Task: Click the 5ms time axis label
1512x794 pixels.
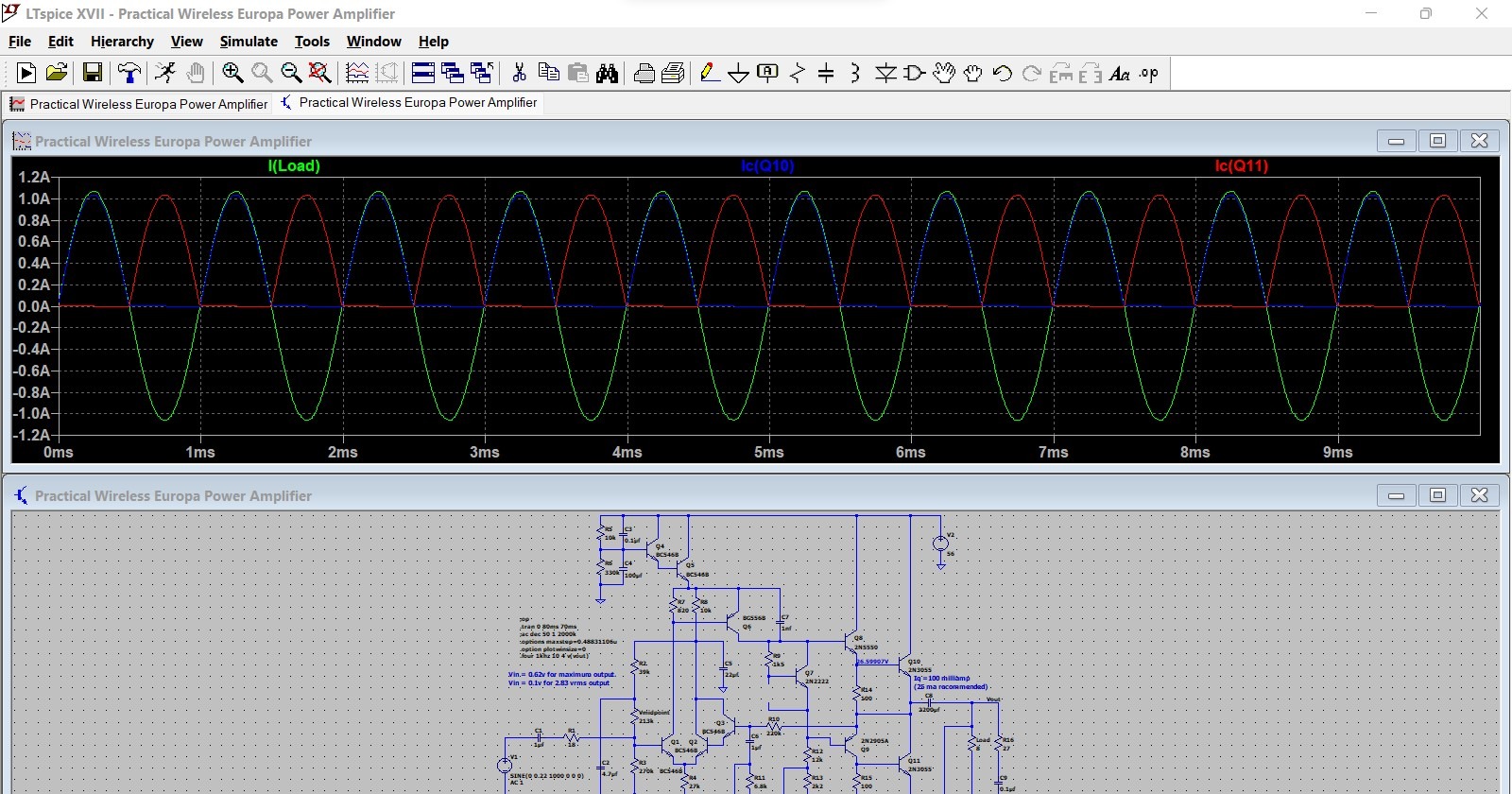Action: click(769, 453)
